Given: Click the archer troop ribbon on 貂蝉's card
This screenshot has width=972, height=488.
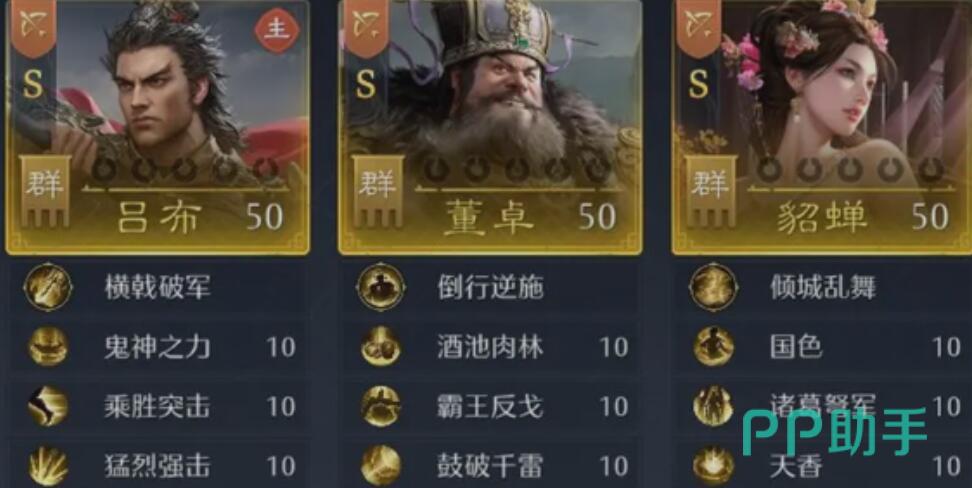Looking at the screenshot, I should [x=697, y=28].
